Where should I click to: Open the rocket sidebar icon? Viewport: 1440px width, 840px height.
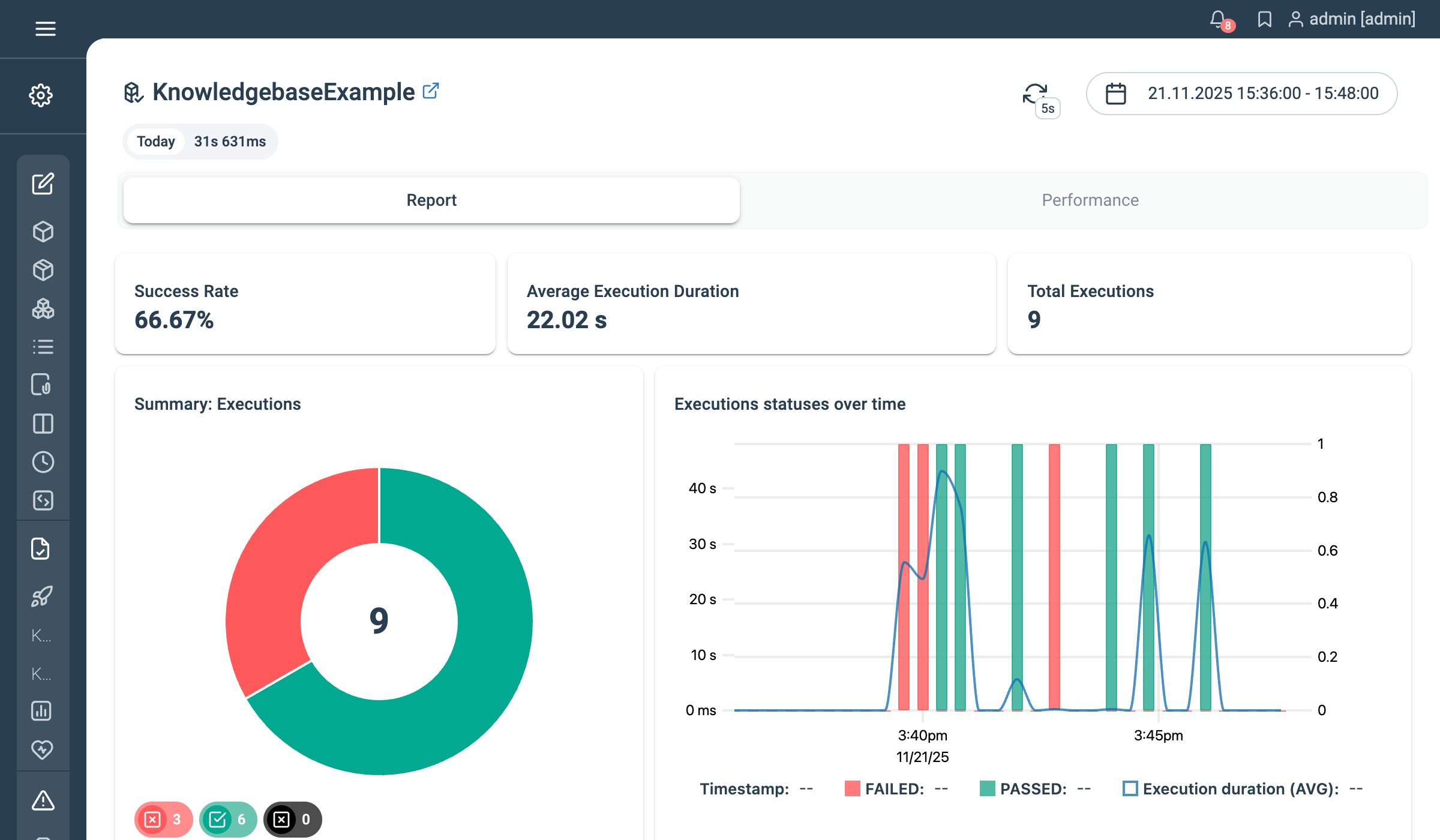coord(41,596)
